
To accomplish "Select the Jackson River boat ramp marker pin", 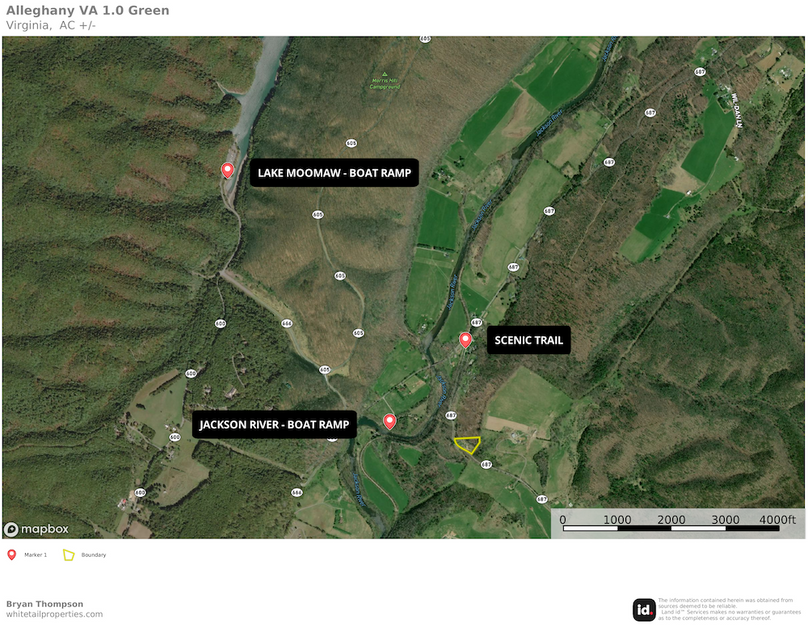I will (390, 420).
